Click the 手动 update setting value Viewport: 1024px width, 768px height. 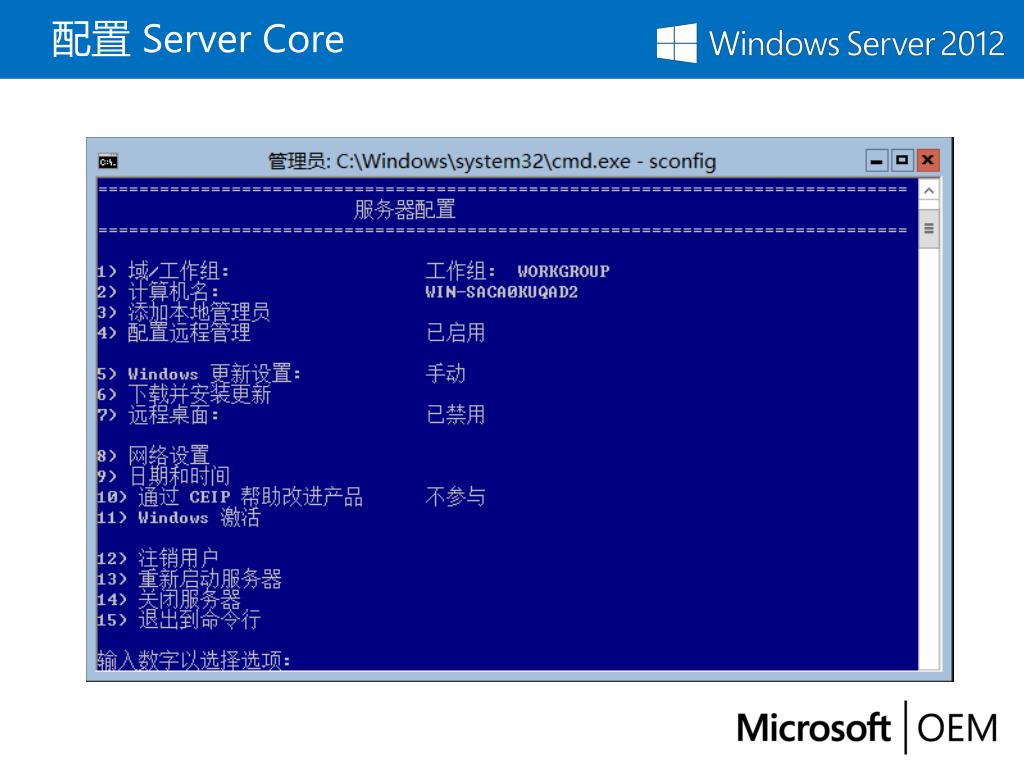coord(445,374)
